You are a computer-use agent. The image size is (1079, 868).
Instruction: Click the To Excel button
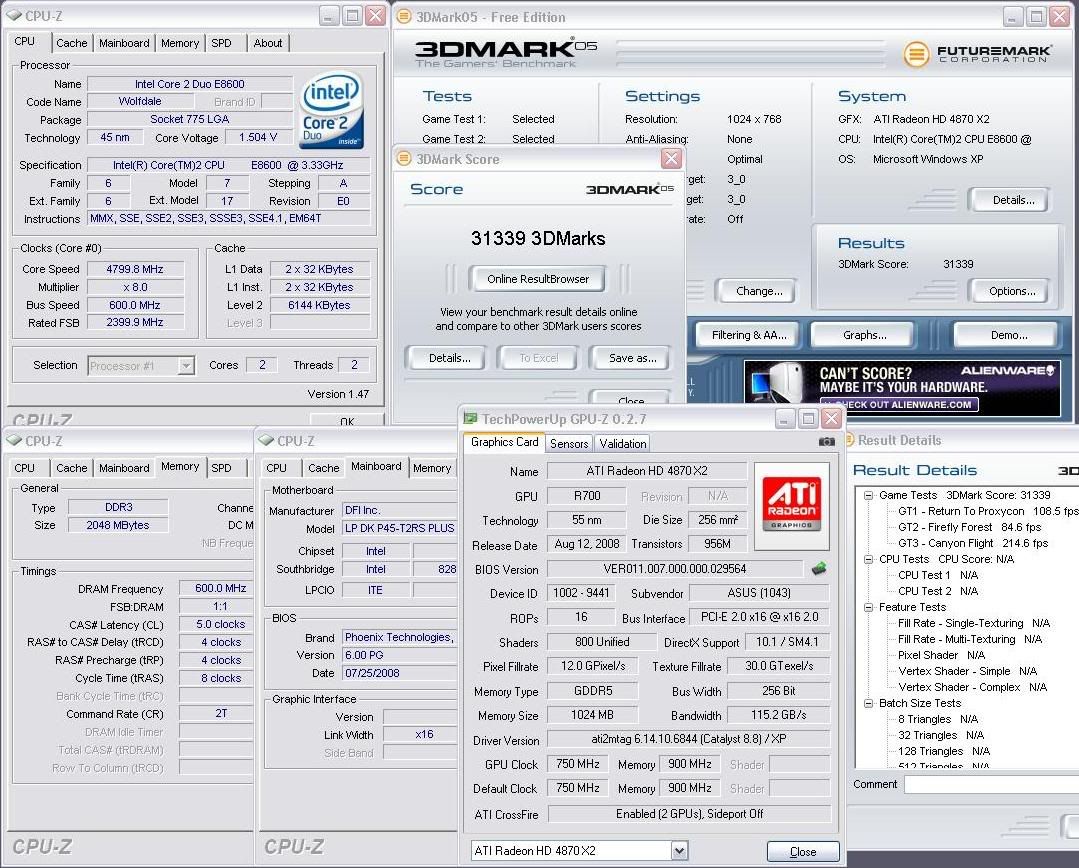[x=539, y=358]
